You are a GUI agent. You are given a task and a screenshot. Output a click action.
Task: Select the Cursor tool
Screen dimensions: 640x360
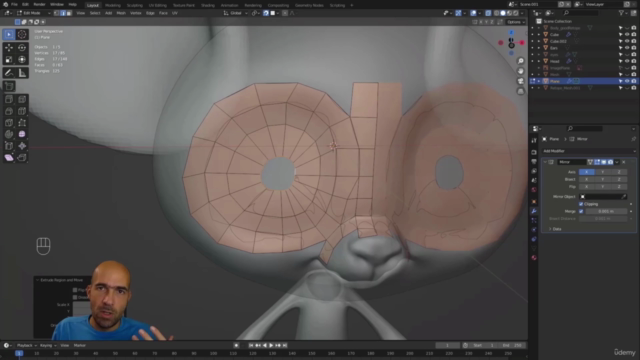point(22,35)
